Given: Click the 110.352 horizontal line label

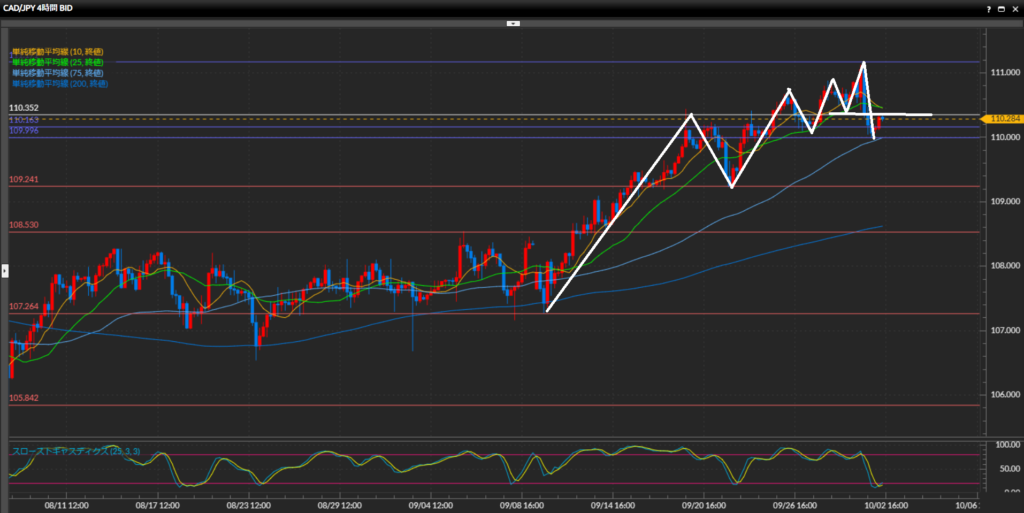Looking at the screenshot, I should pyautogui.click(x=24, y=108).
